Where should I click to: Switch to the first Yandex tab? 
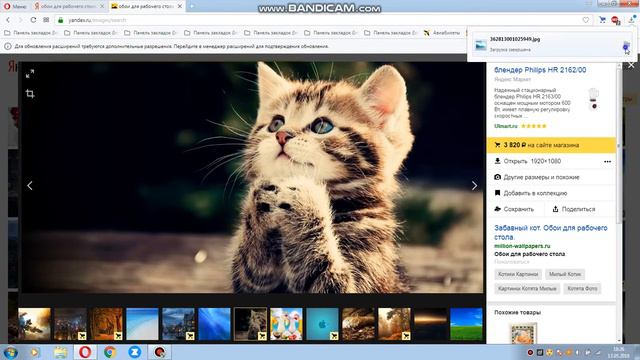click(68, 6)
